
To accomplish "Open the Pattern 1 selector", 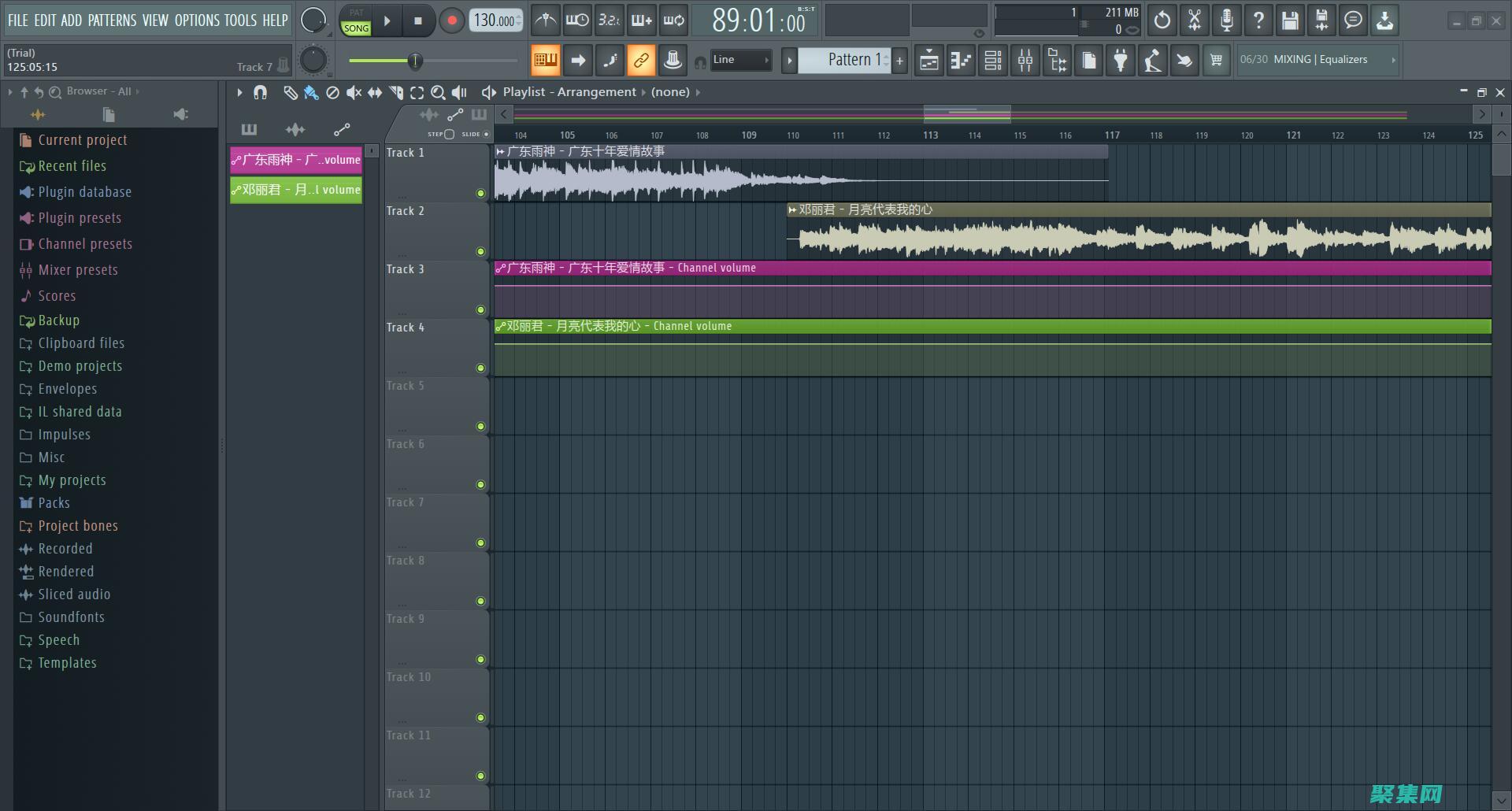I will 844,60.
